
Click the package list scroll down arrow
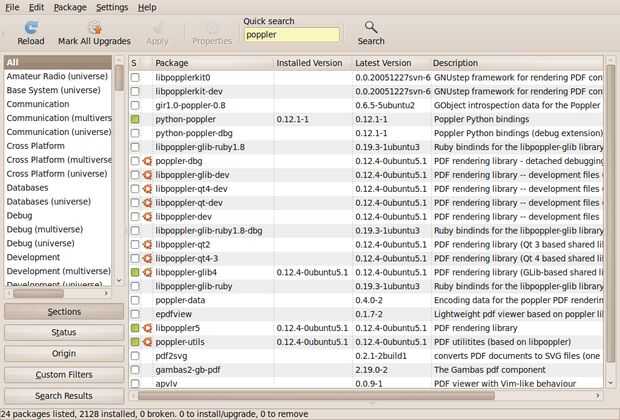(611, 383)
